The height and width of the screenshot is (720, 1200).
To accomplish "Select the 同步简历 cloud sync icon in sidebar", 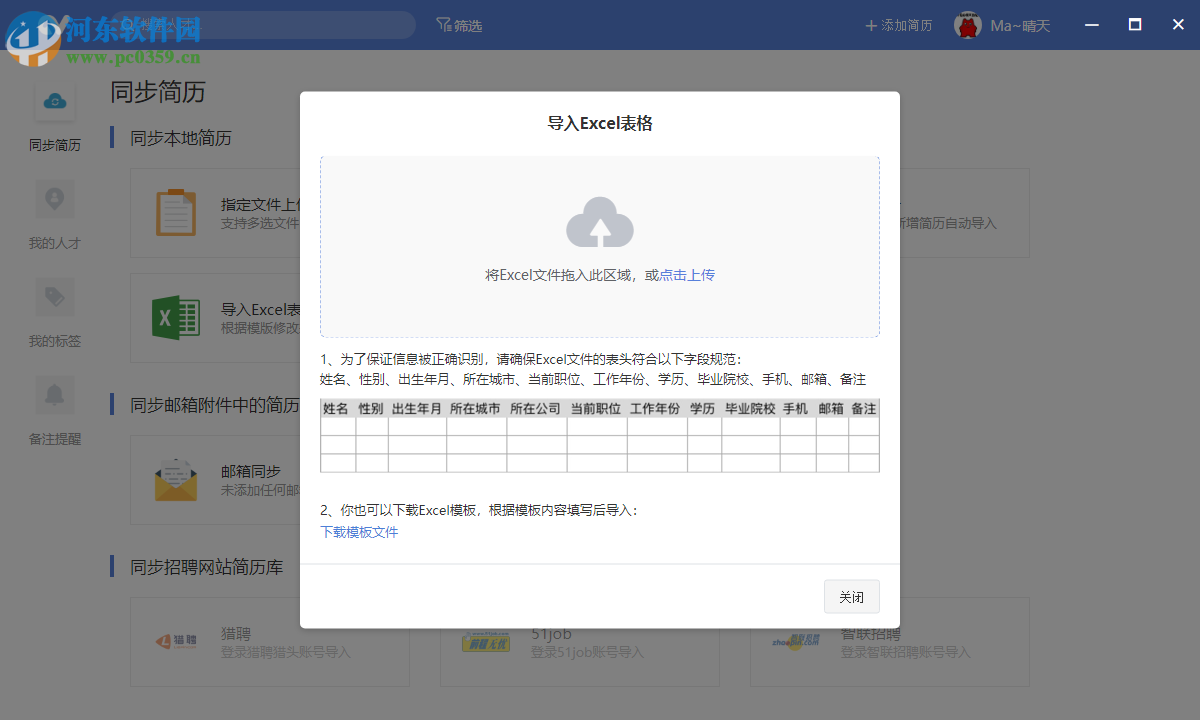I will click(55, 101).
